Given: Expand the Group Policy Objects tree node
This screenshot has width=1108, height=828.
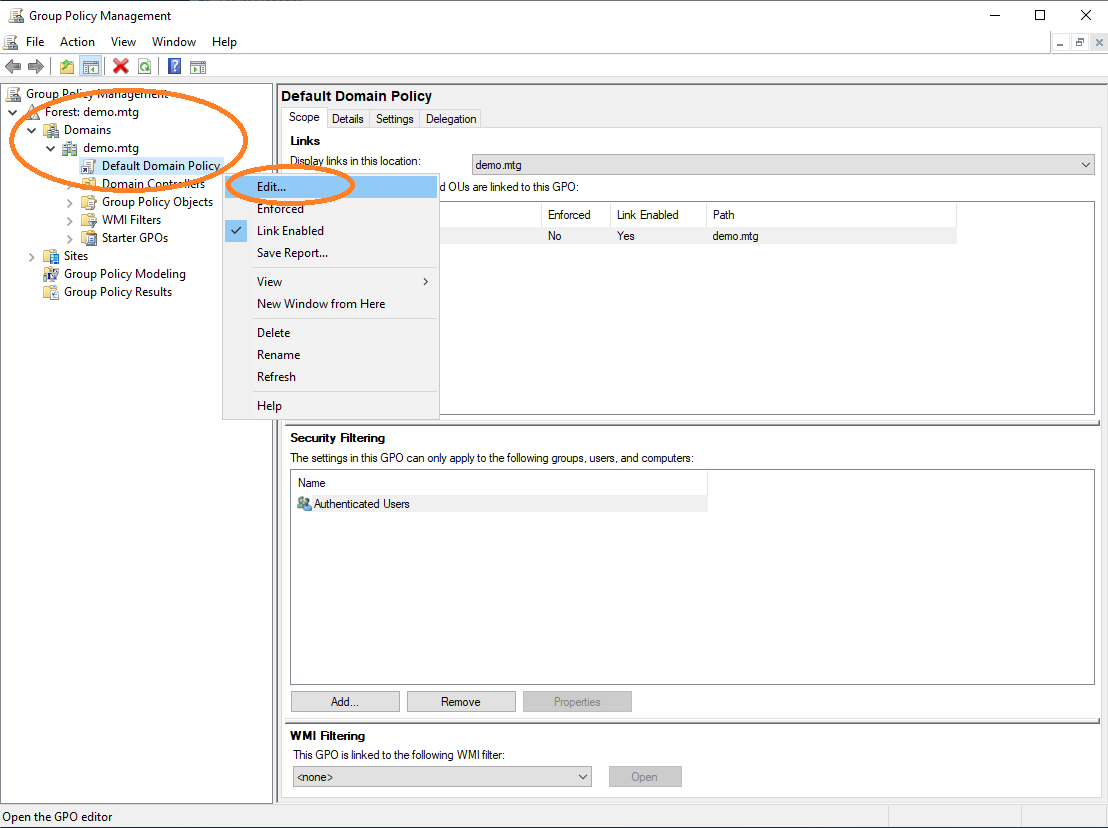Looking at the screenshot, I should pyautogui.click(x=70, y=202).
